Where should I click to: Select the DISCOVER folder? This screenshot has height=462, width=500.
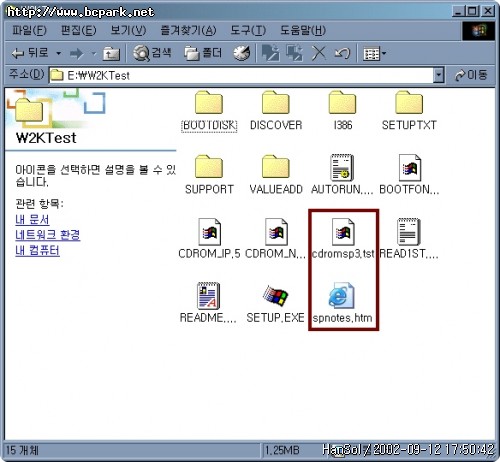pyautogui.click(x=276, y=111)
